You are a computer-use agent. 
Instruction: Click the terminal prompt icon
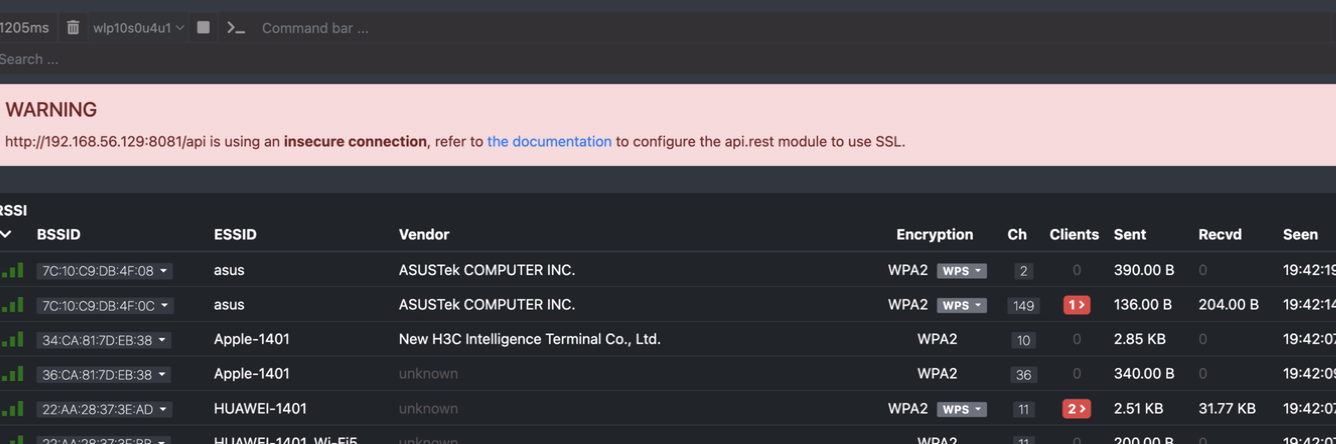[235, 28]
